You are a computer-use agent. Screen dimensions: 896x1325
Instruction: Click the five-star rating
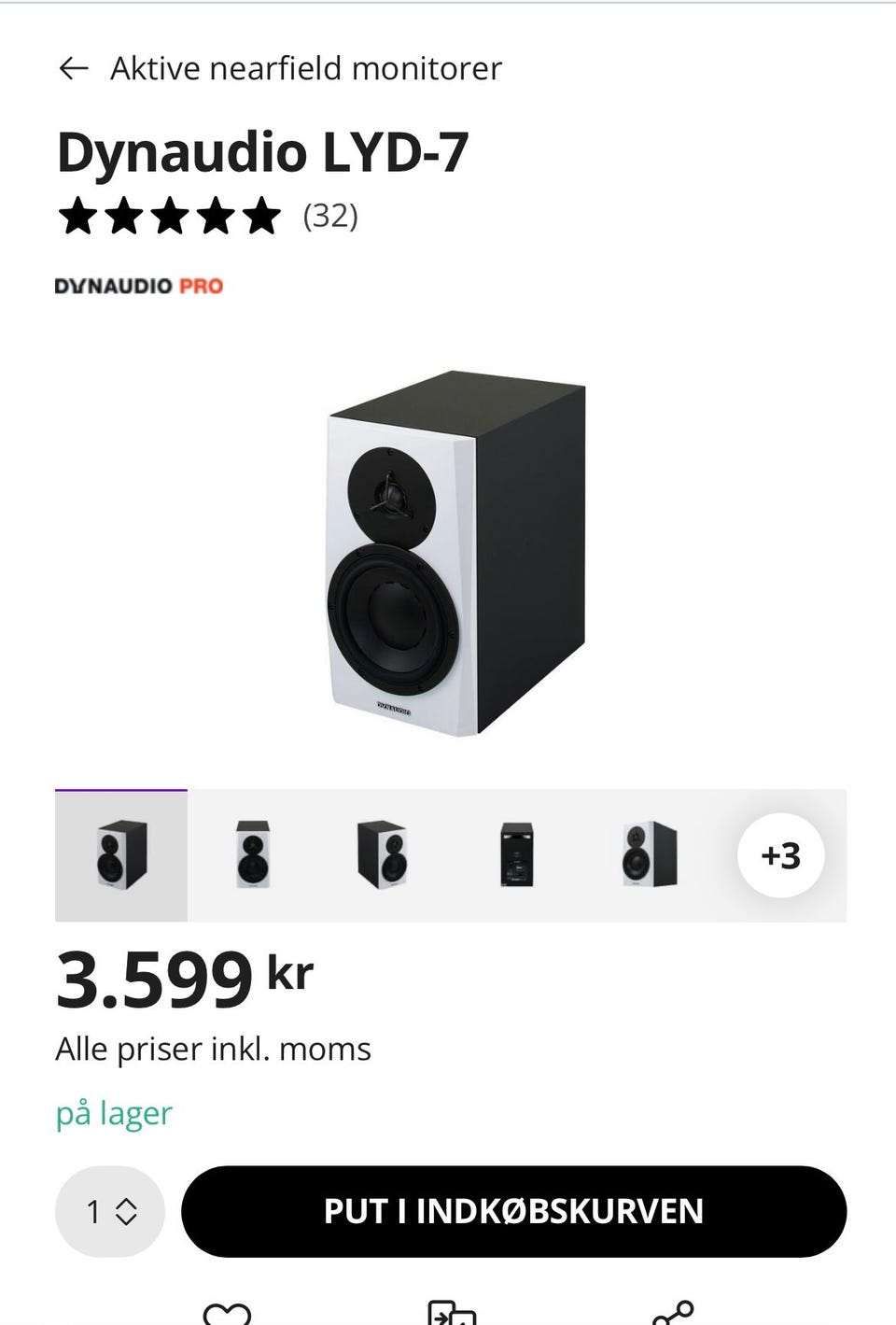(x=169, y=216)
